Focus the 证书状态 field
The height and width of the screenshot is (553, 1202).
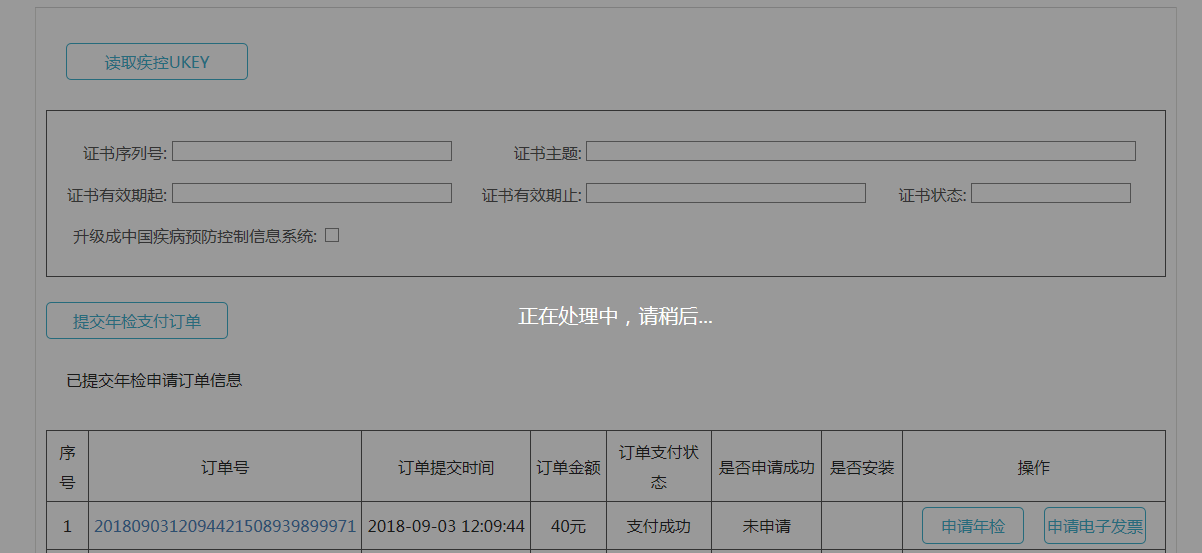coord(1050,193)
